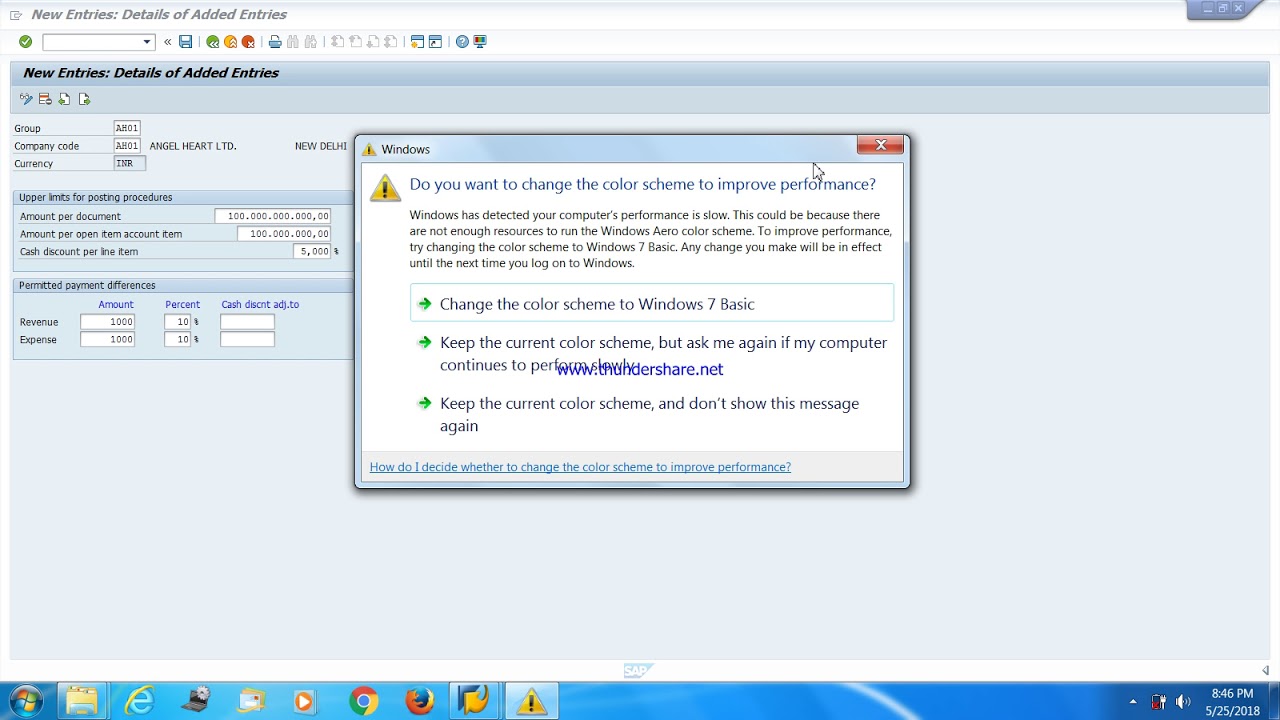1280x720 pixels.
Task: Click the Last Page icon
Action: [391, 42]
